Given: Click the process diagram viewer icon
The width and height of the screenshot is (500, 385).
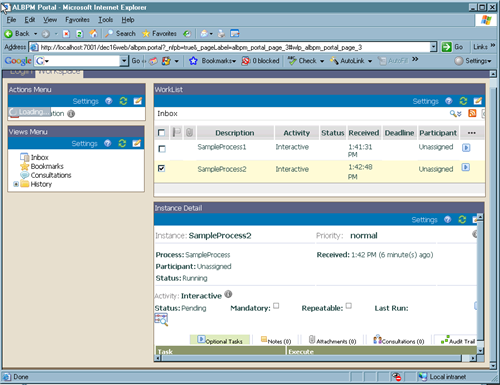Looking at the screenshot, I should 161,320.
